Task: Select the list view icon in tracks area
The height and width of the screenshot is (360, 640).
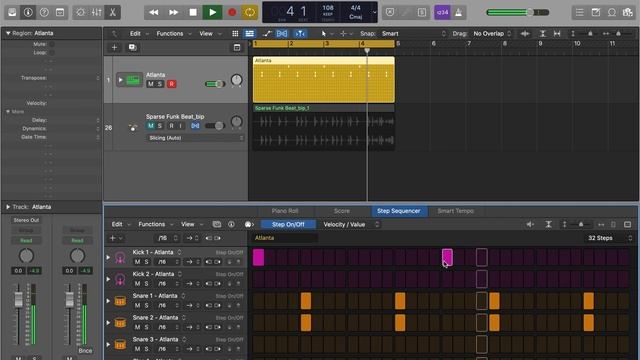Action: [x=249, y=33]
